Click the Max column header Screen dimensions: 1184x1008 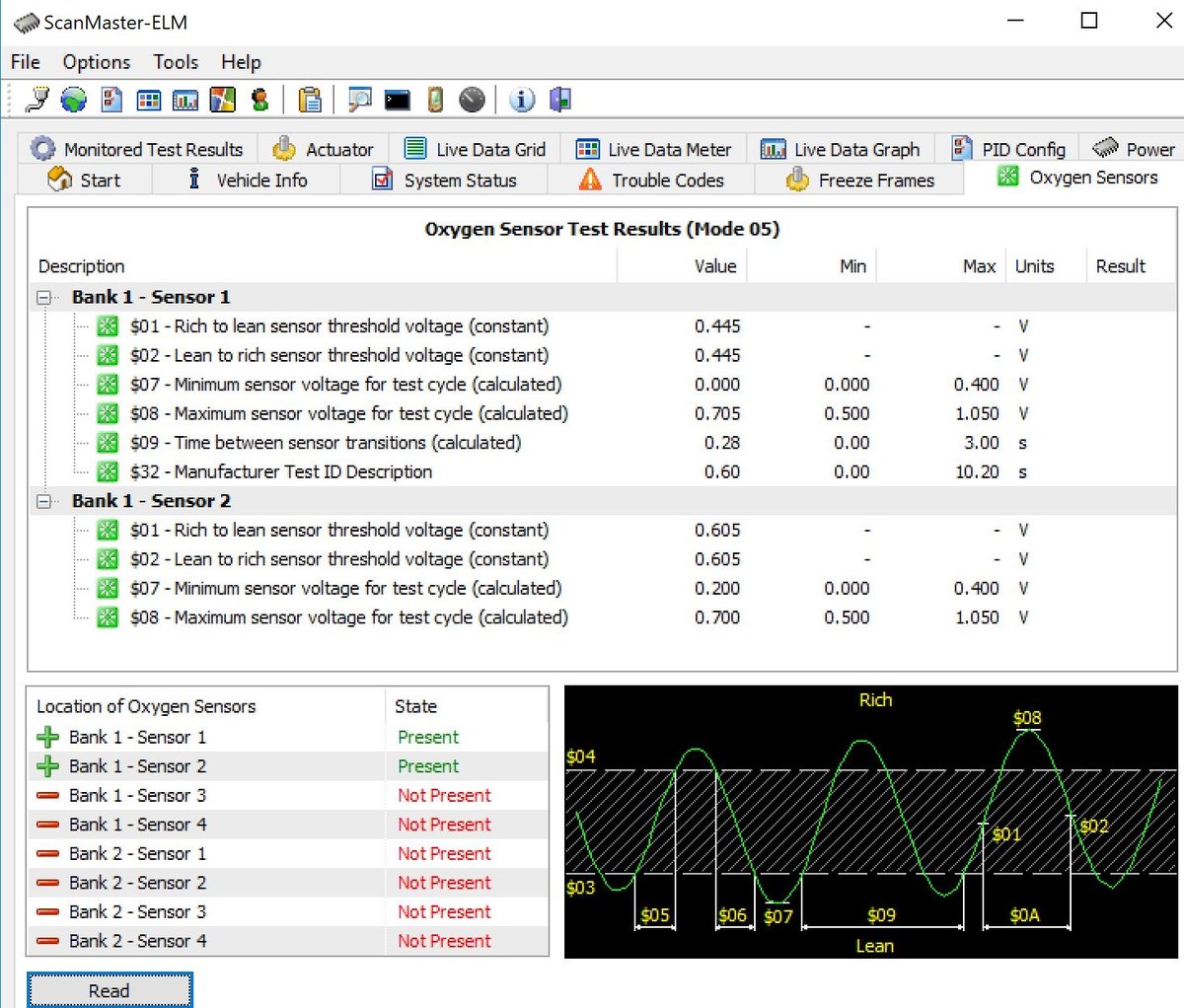pos(941,266)
